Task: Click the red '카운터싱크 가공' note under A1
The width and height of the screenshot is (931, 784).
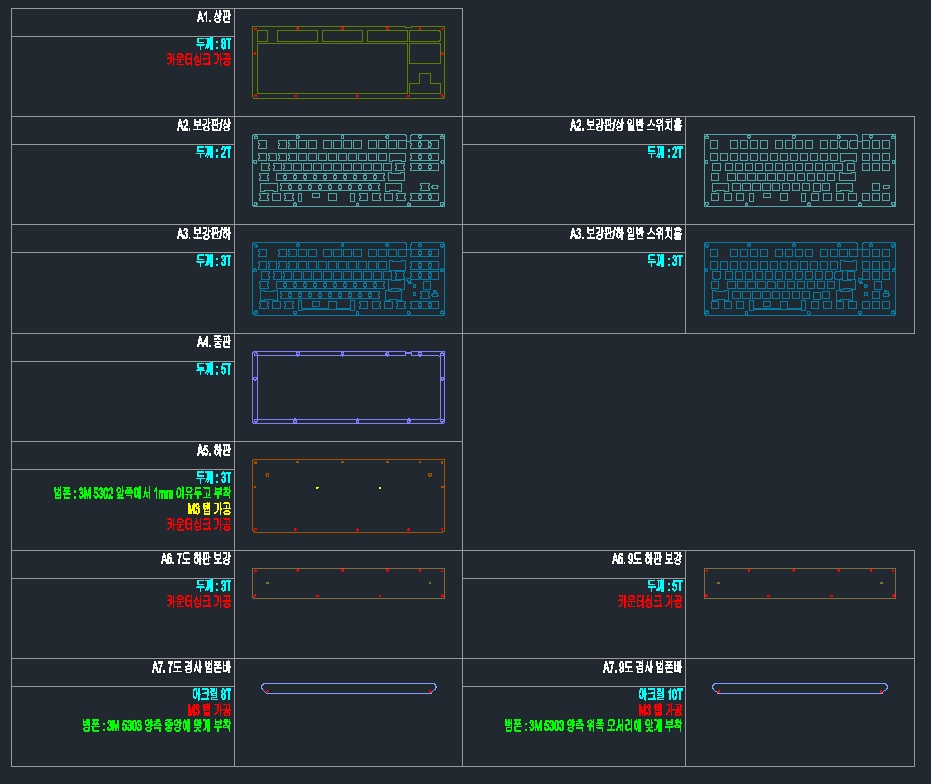Action: pos(199,60)
